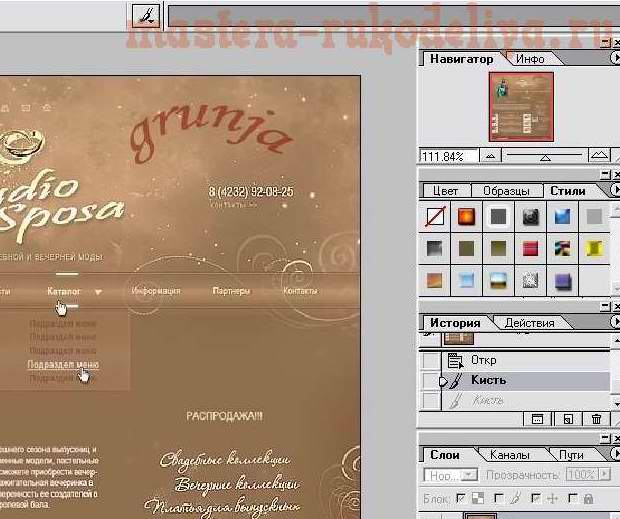Toggle lock image pixels checkbox near brush

[499, 498]
